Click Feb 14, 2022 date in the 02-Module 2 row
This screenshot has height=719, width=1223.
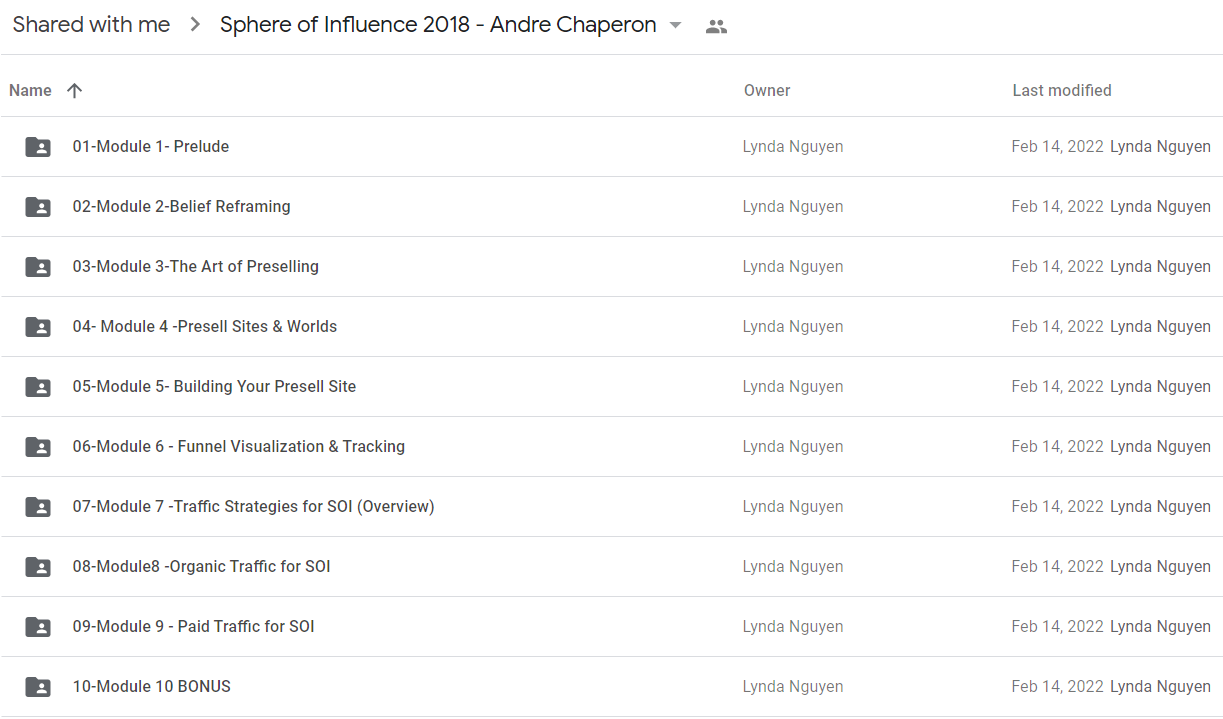coord(1058,206)
